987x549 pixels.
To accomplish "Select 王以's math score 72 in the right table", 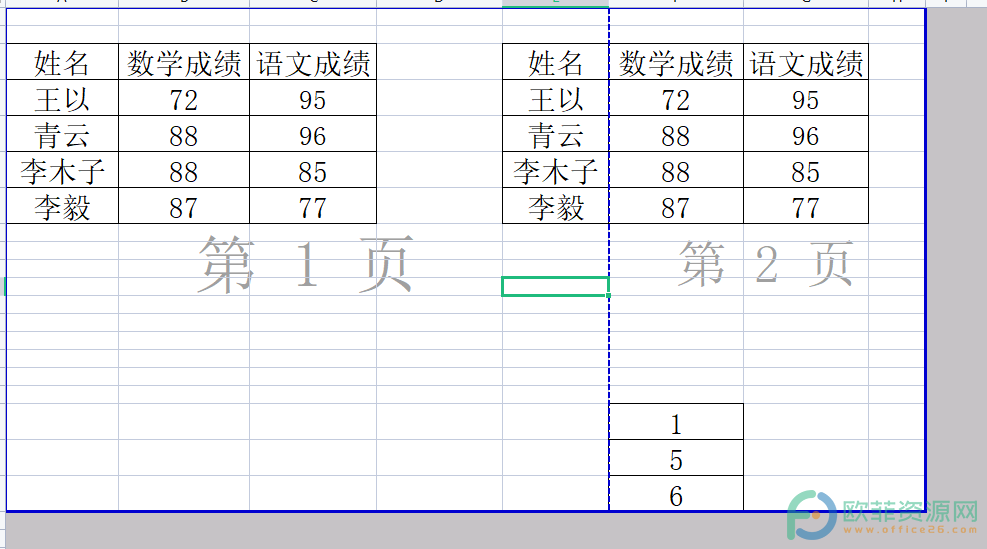I will point(676,98).
